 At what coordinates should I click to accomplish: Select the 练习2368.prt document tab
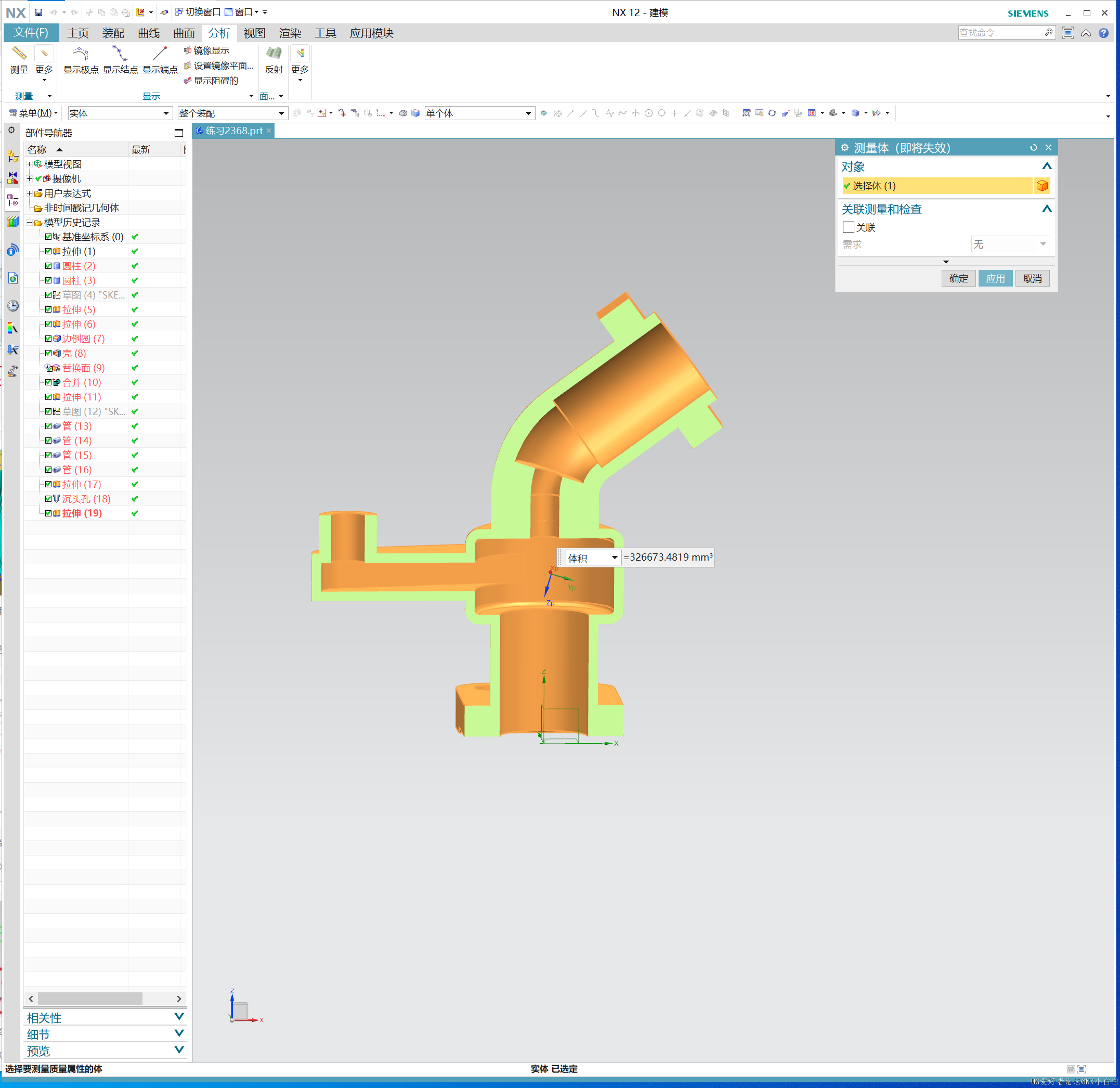[x=233, y=131]
